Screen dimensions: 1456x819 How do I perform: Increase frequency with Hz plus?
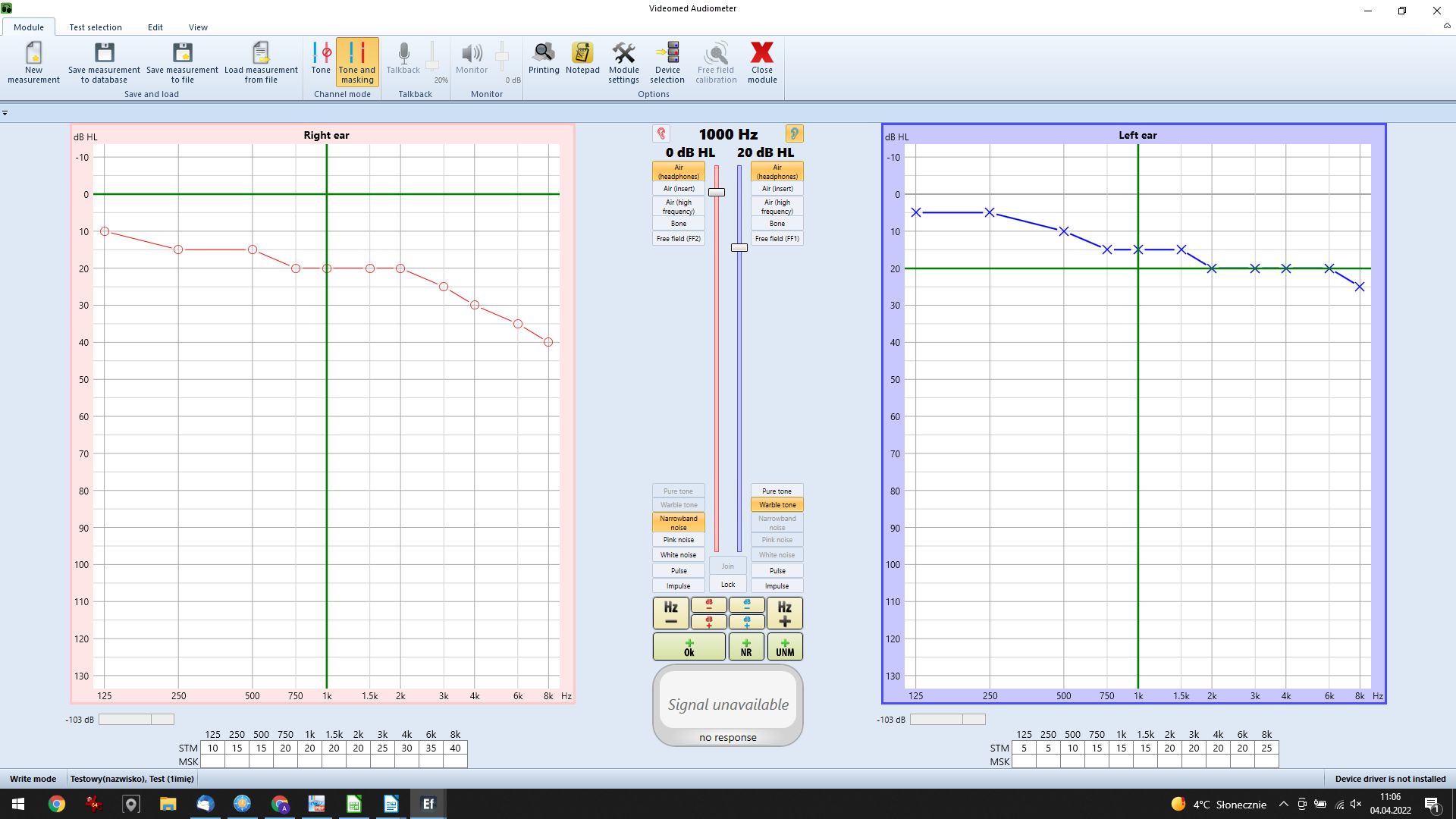coord(785,613)
